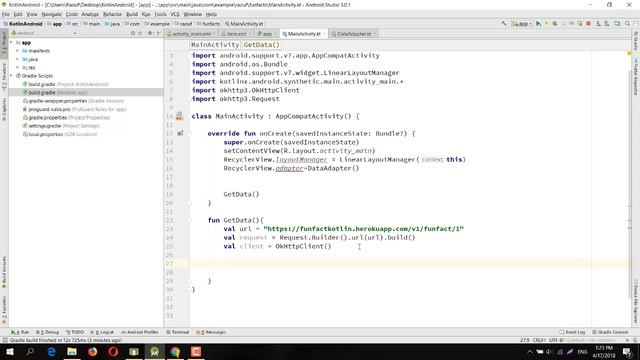Screen dimensions: 640x360
Task: Open the Terminal tool window
Action: [177, 332]
